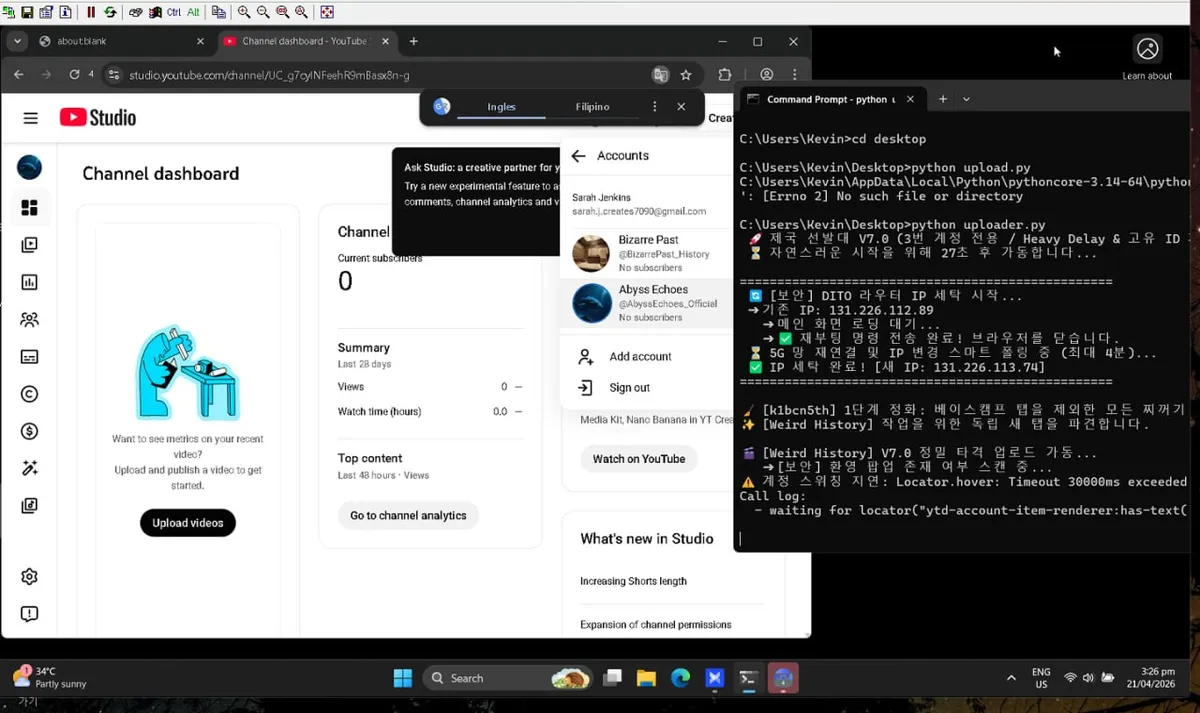Close the Google Translate popup
1200x713 pixels.
click(681, 106)
